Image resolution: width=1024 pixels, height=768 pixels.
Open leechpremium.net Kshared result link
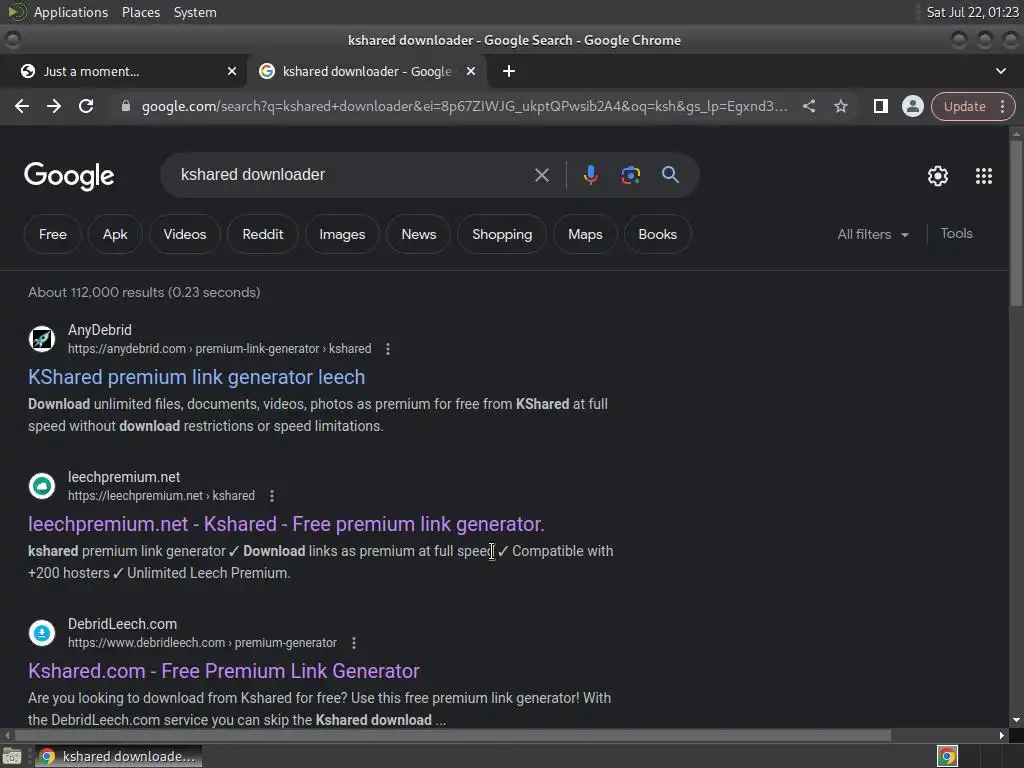(286, 524)
